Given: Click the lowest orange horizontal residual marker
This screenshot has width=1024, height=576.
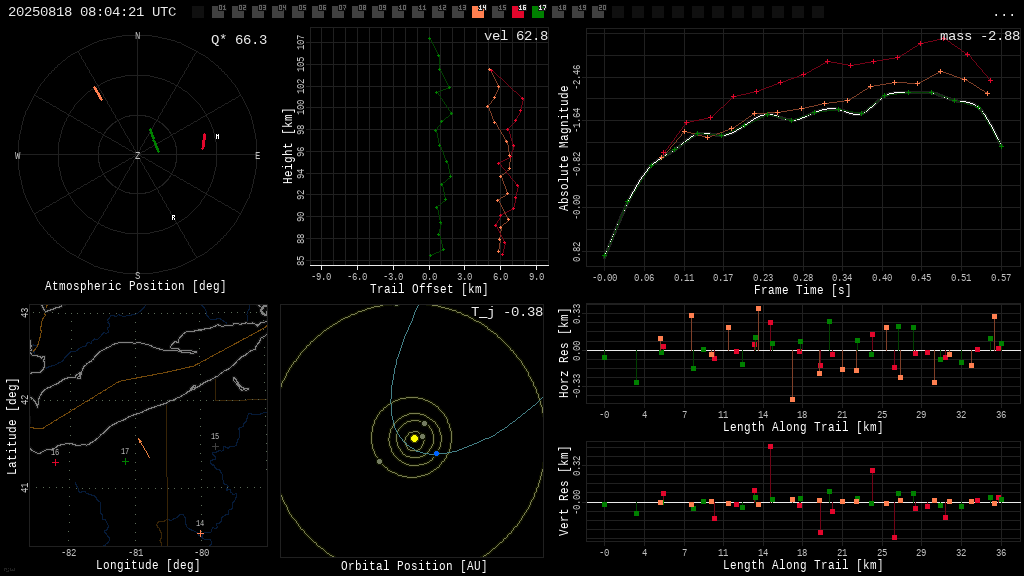Looking at the screenshot, I should tap(792, 399).
